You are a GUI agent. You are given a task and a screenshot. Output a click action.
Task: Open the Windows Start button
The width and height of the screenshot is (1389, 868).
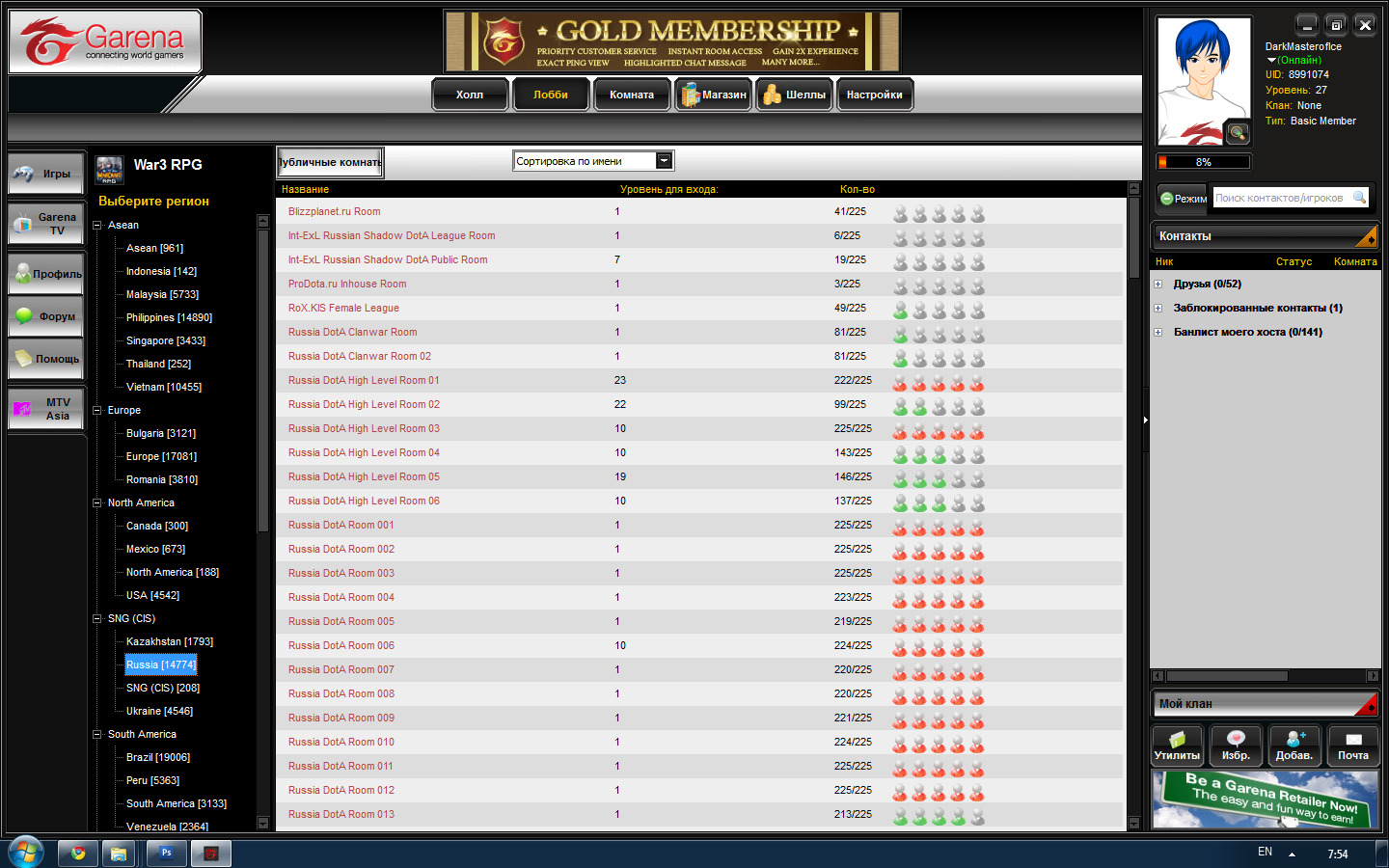25,853
